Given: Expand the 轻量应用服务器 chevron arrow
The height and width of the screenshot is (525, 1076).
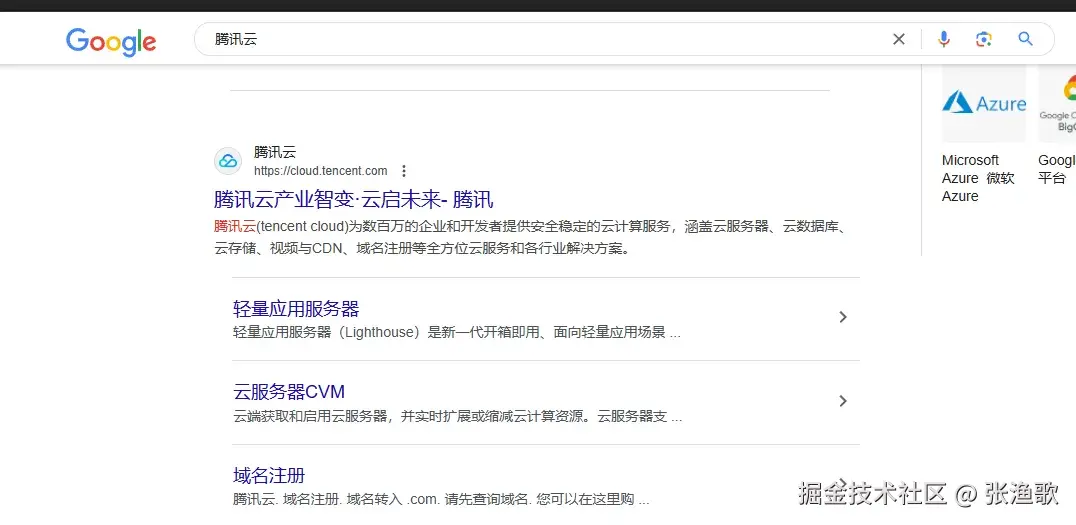Looking at the screenshot, I should [x=843, y=317].
